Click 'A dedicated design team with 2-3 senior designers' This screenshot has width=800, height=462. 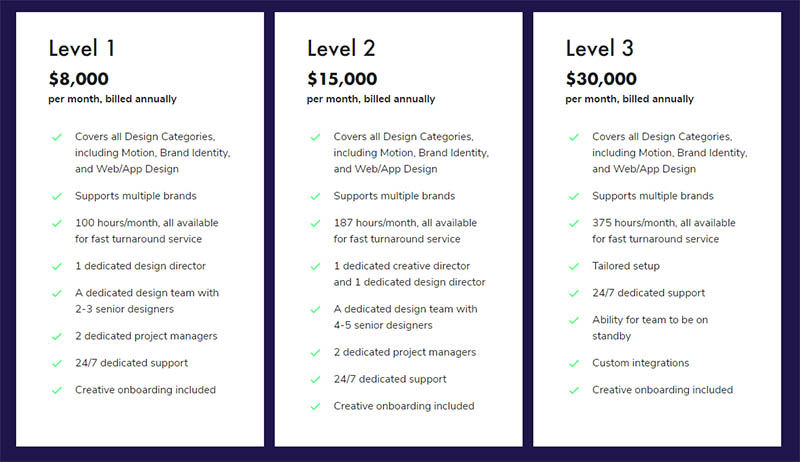click(147, 301)
